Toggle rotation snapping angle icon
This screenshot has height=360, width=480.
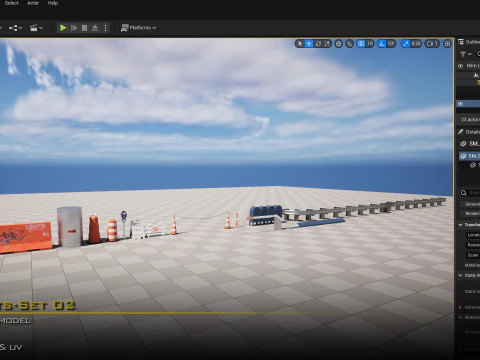click(382, 44)
